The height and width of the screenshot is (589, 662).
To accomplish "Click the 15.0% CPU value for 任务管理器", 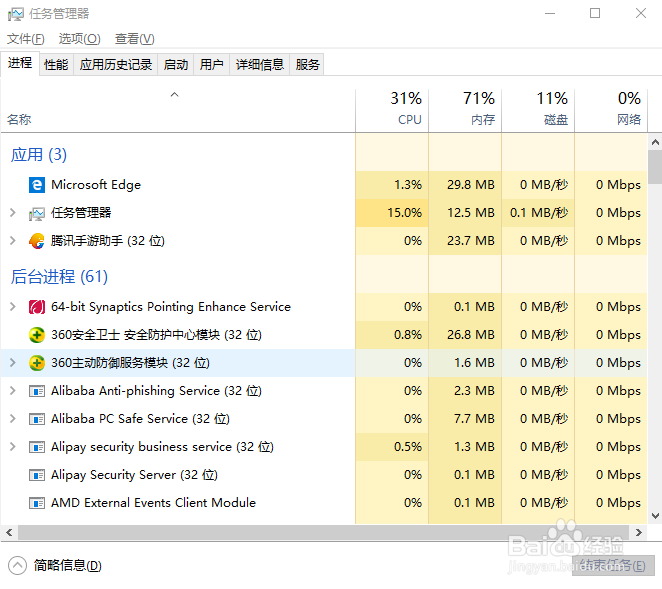I will click(404, 212).
